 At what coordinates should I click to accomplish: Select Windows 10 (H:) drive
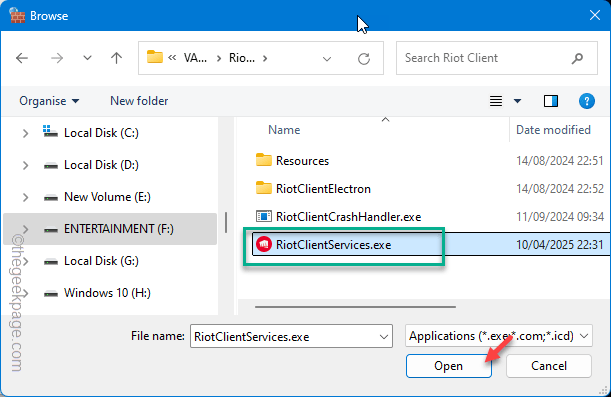[x=107, y=293]
